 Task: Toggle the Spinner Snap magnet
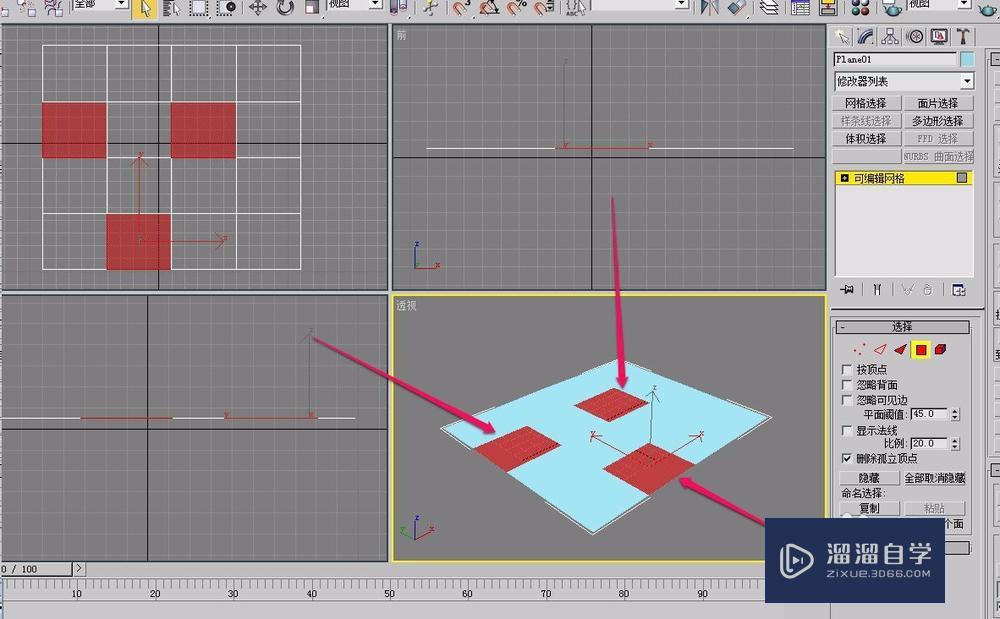tap(543, 8)
